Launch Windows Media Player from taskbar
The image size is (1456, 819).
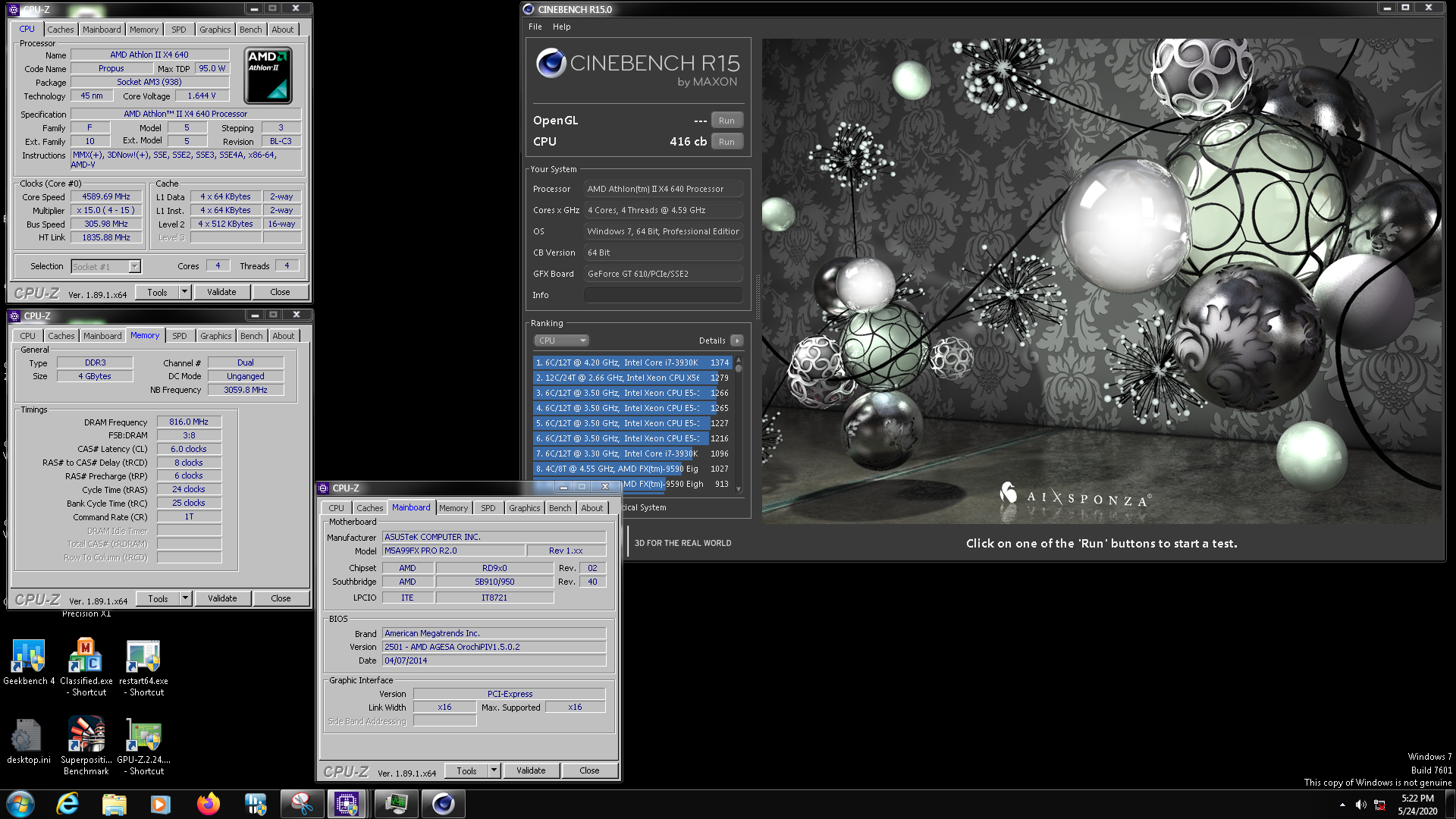160,804
